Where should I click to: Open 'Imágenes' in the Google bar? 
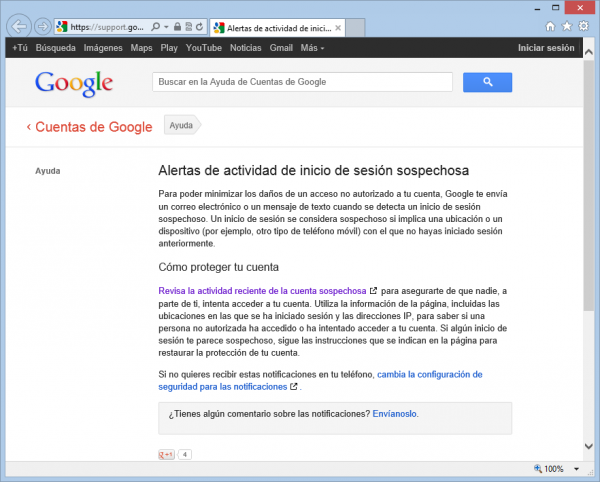point(103,48)
